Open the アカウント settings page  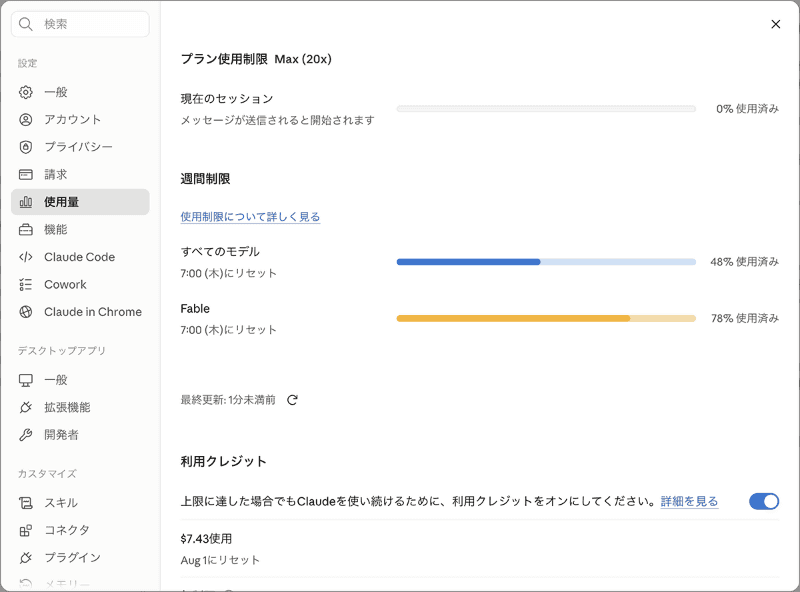click(80, 120)
